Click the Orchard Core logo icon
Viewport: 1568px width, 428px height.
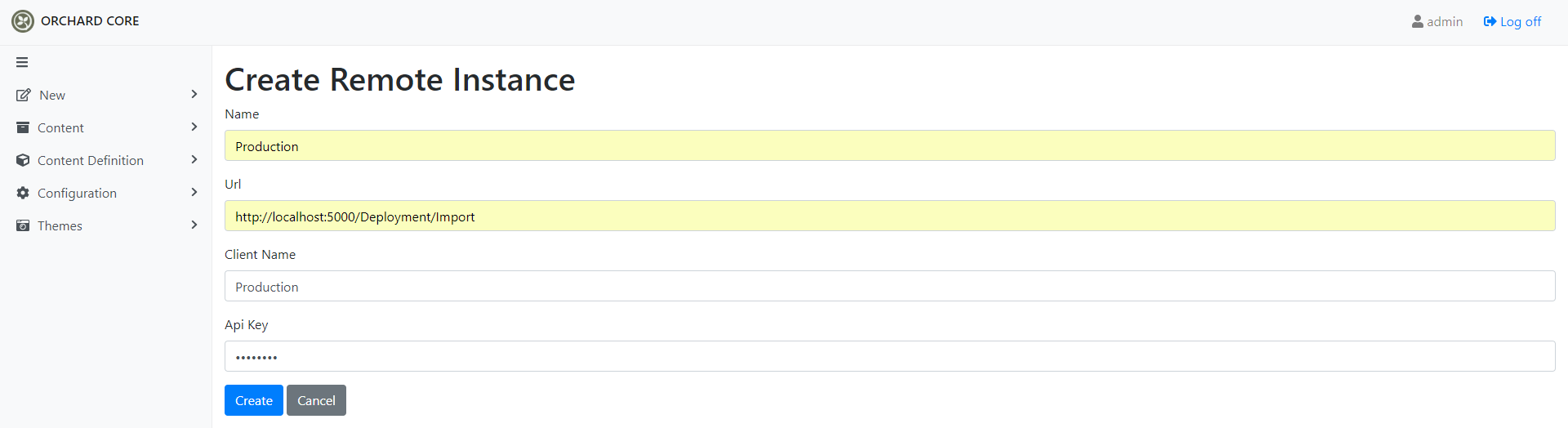(23, 21)
